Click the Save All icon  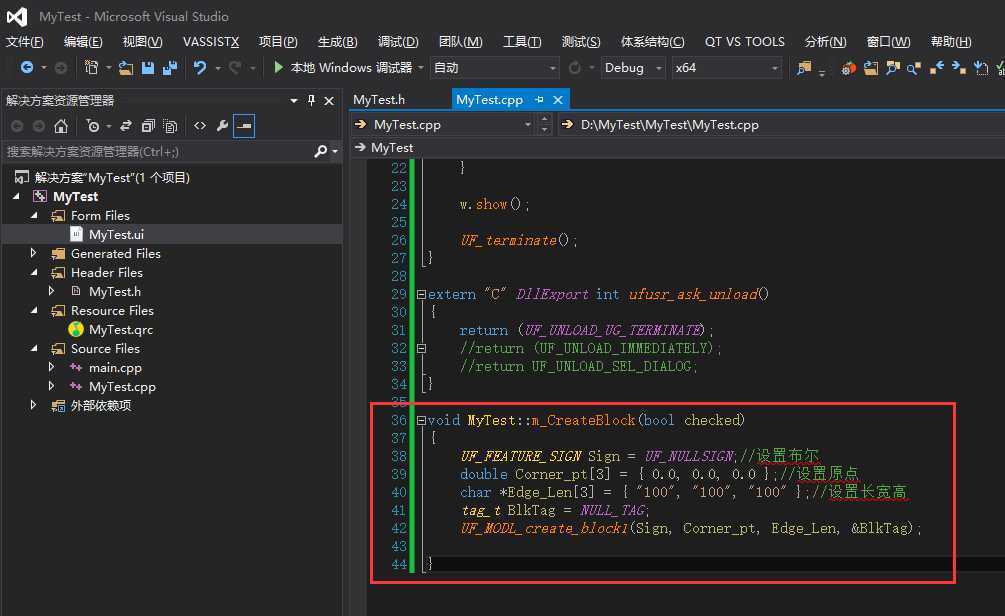pyautogui.click(x=170, y=67)
